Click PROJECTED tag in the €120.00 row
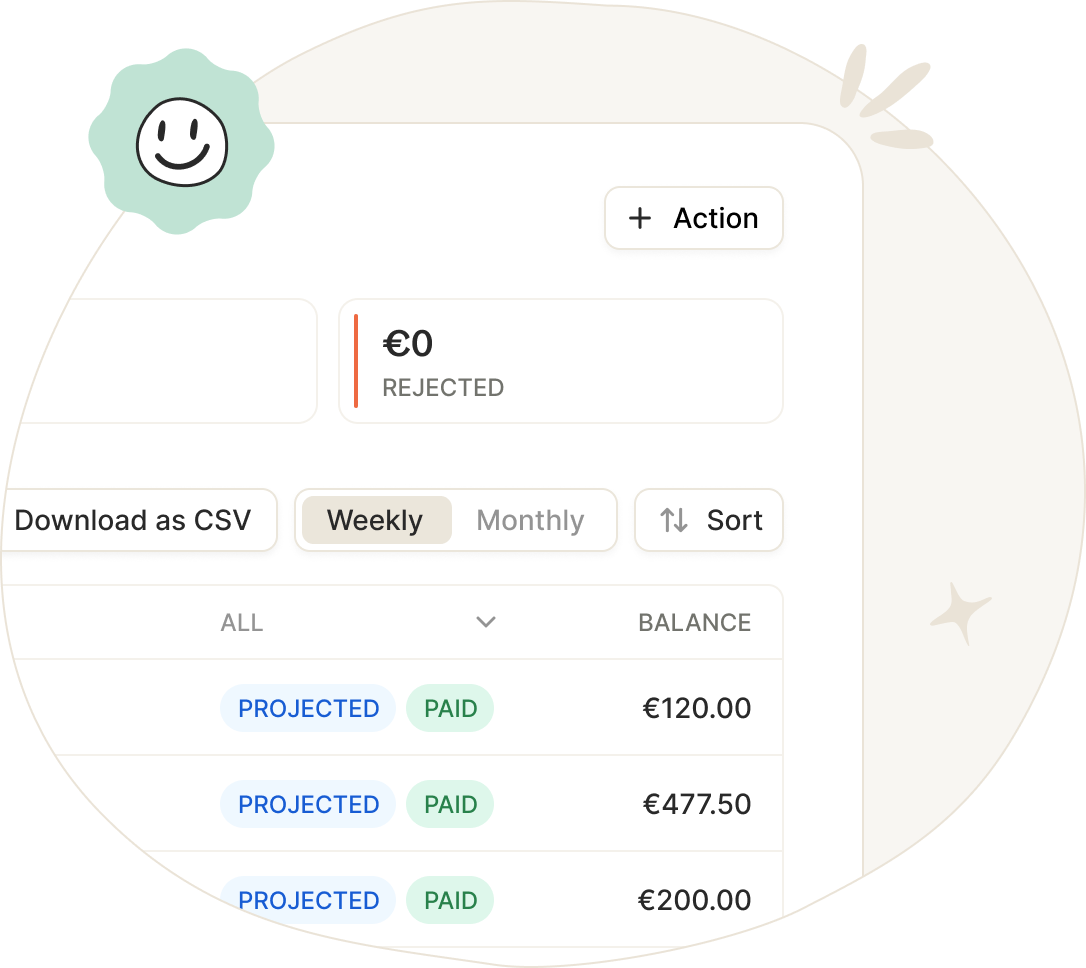The height and width of the screenshot is (968, 1086). pyautogui.click(x=308, y=708)
